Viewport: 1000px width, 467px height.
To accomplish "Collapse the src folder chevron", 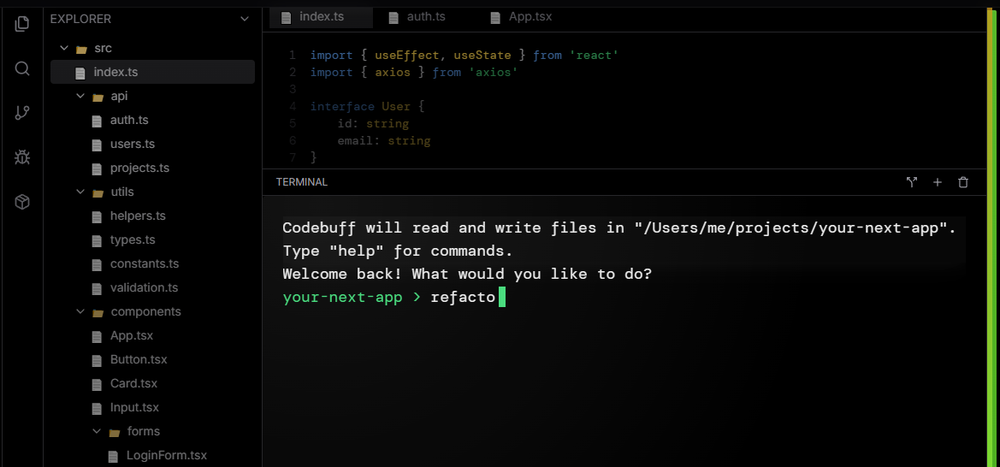I will click(x=63, y=48).
